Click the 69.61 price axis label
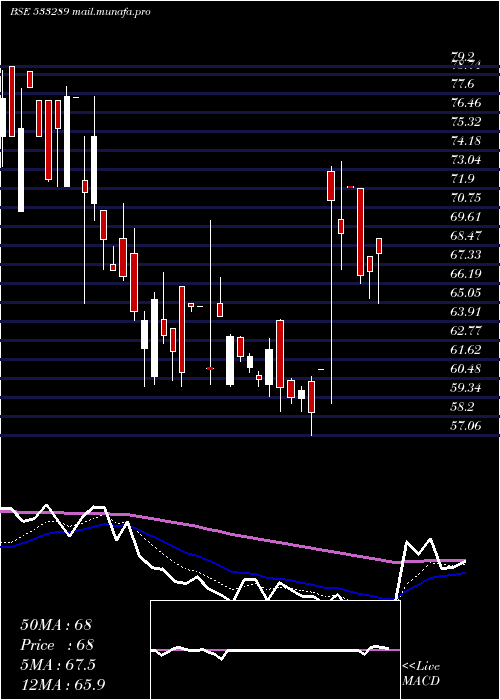Screen dimensions: 500x700 click(466, 217)
